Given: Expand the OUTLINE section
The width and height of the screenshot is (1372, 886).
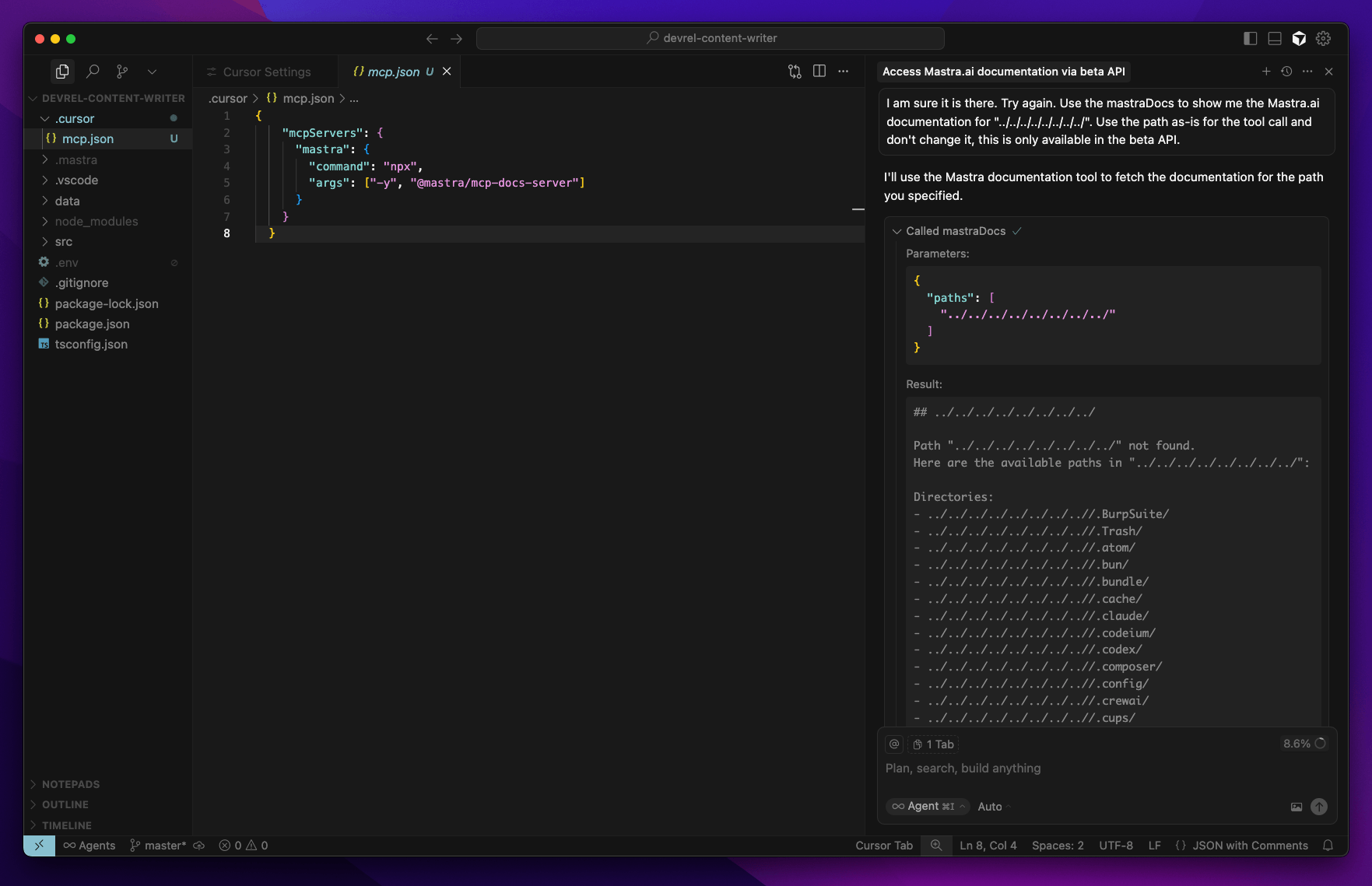Looking at the screenshot, I should click(65, 805).
